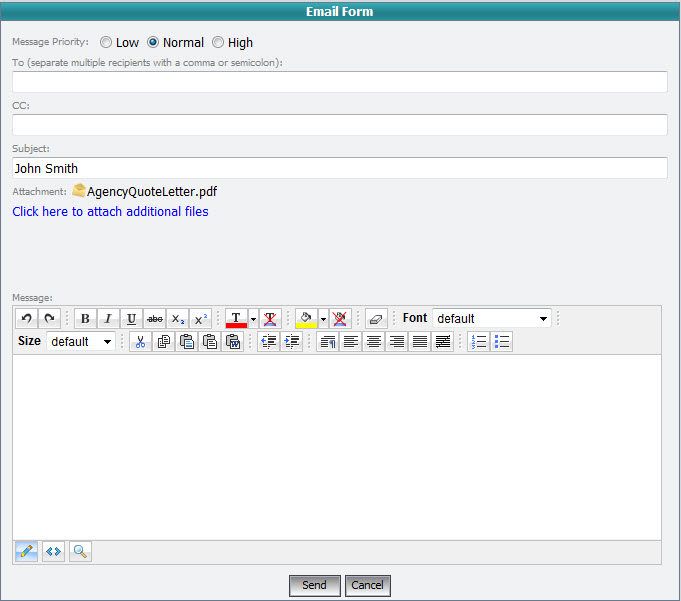Increase the paragraph indent
The height and width of the screenshot is (601, 681).
[x=291, y=342]
